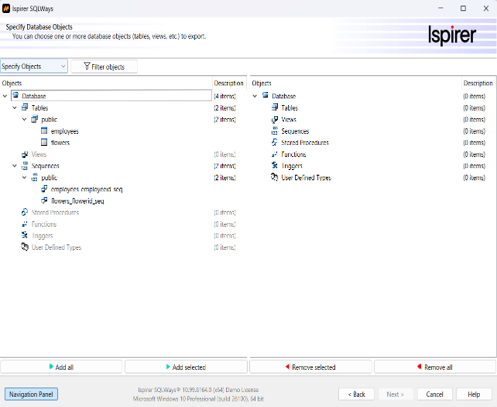Click the Functions icon in left tree

25,224
